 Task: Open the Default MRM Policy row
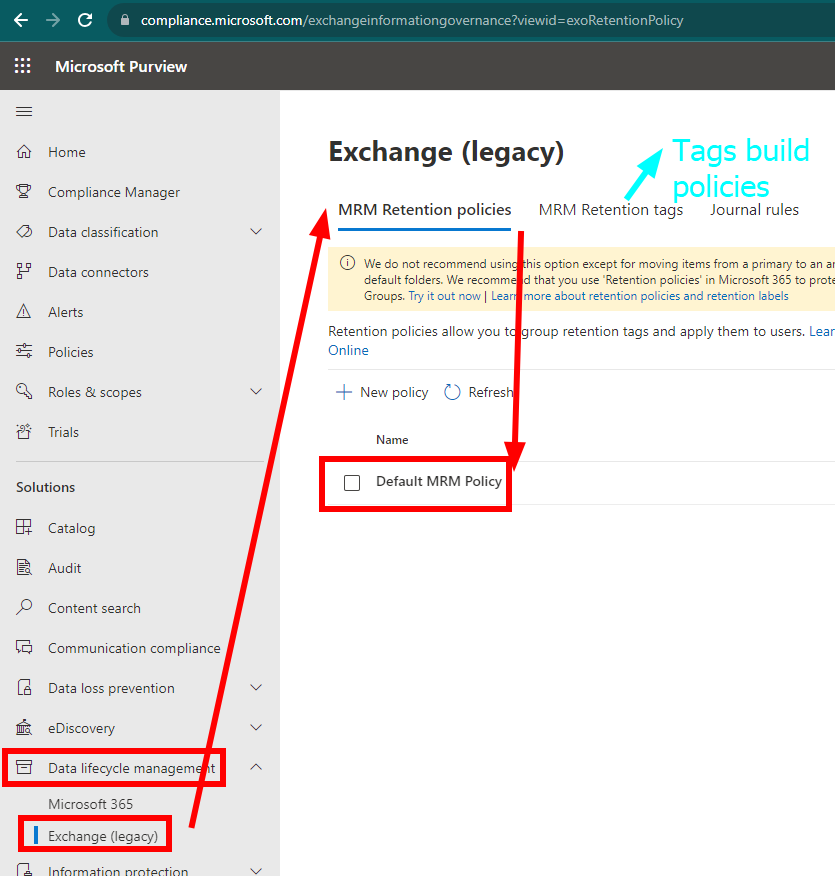click(439, 482)
